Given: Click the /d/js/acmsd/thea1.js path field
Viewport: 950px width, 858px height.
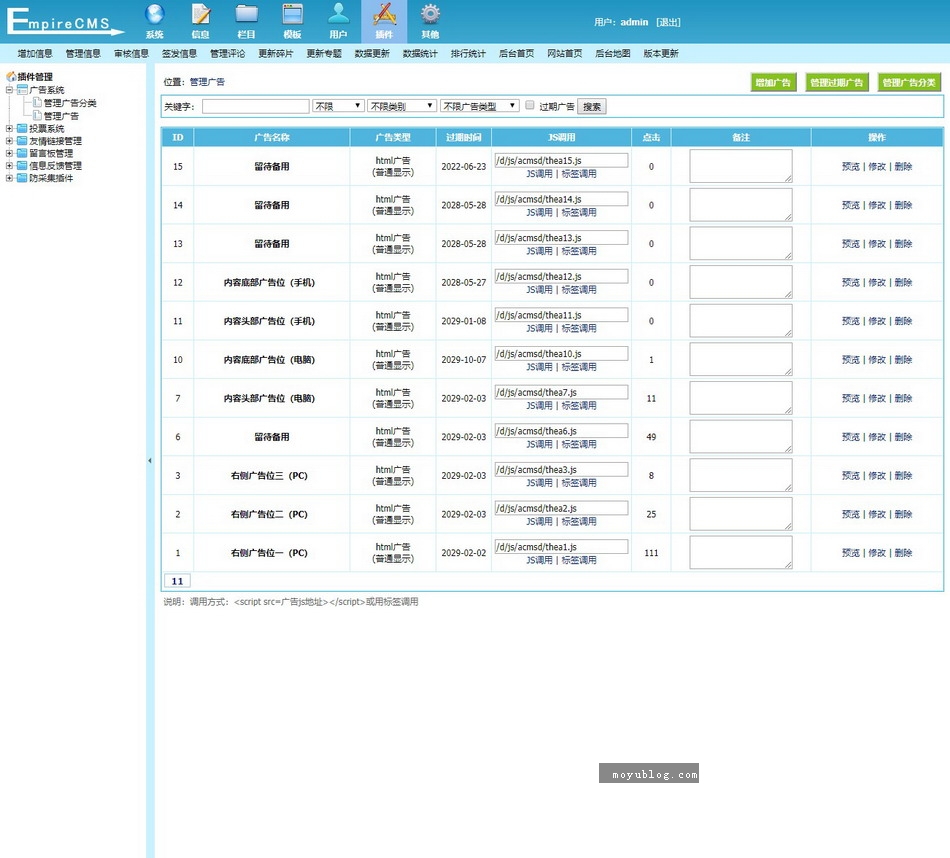Looking at the screenshot, I should point(561,547).
